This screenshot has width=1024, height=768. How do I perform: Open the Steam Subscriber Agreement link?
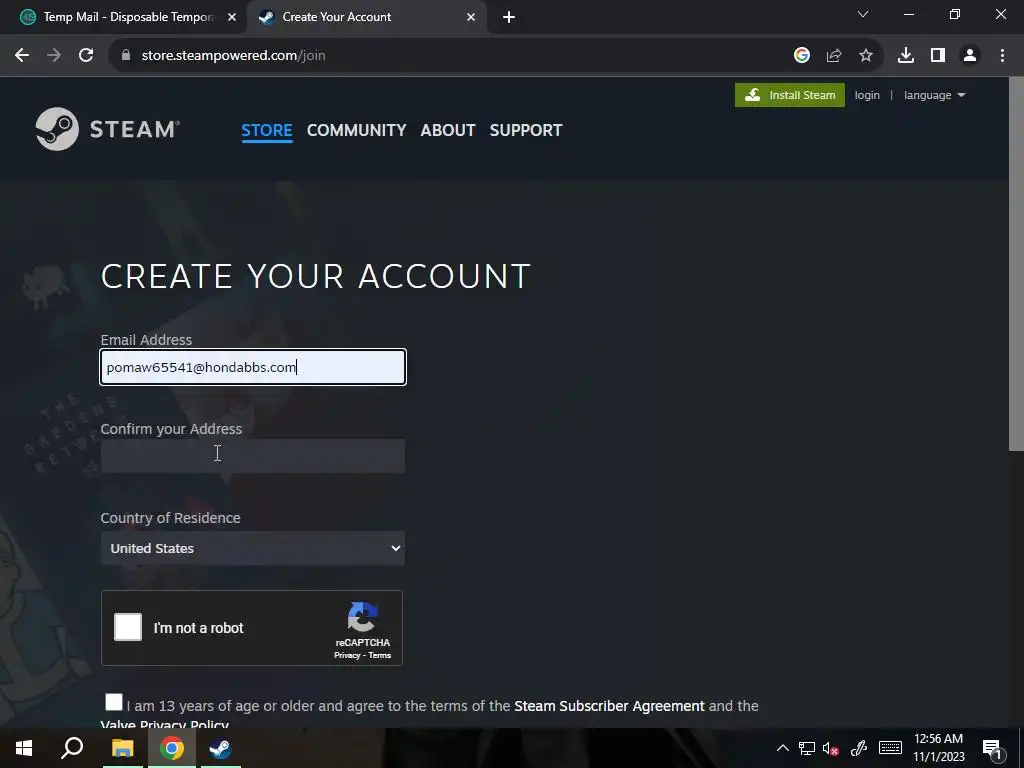click(x=609, y=706)
